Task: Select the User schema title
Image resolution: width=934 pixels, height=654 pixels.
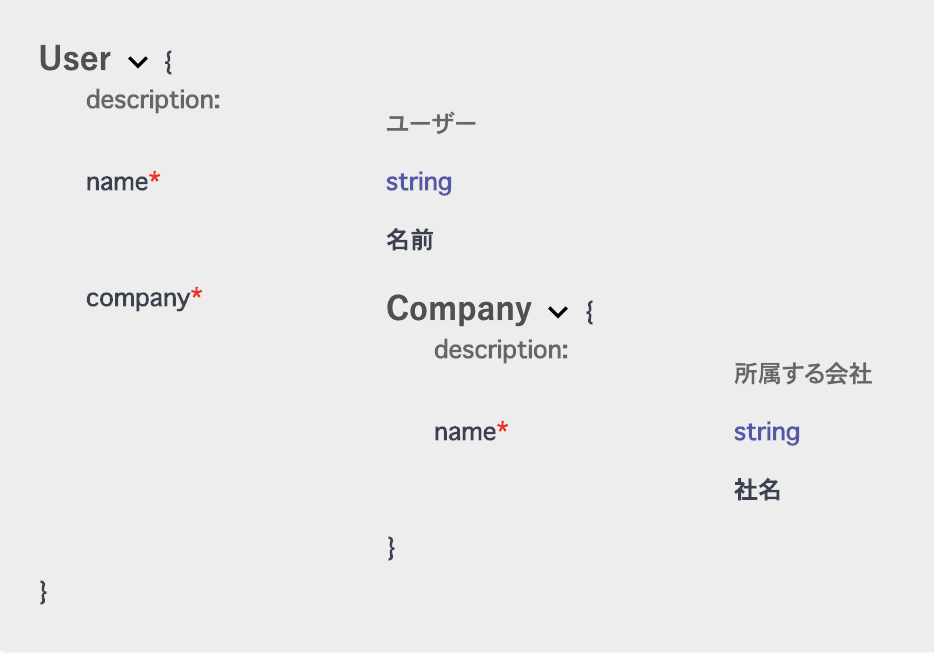Action: point(74,59)
